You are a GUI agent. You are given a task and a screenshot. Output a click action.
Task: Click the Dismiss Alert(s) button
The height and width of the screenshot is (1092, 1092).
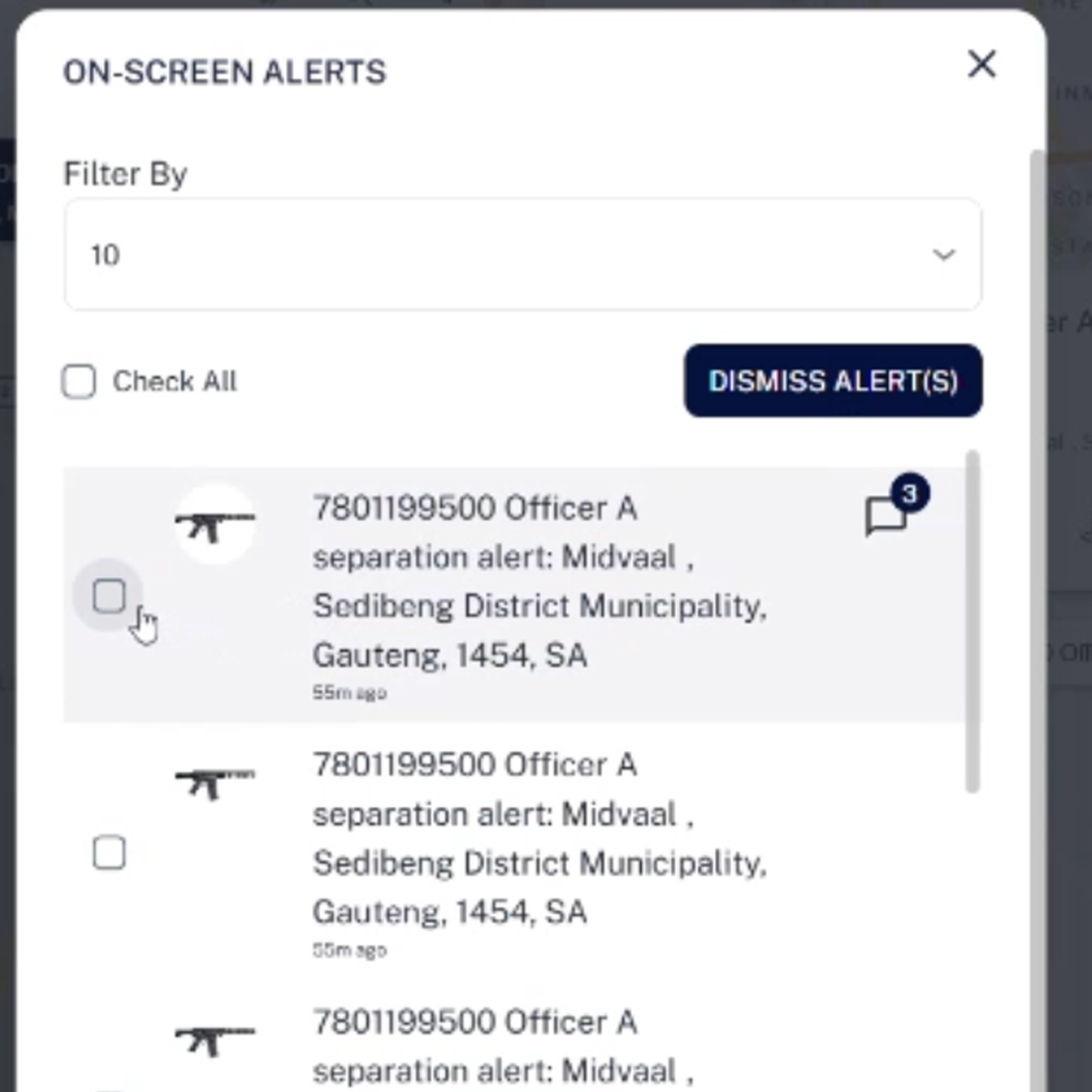tap(833, 380)
